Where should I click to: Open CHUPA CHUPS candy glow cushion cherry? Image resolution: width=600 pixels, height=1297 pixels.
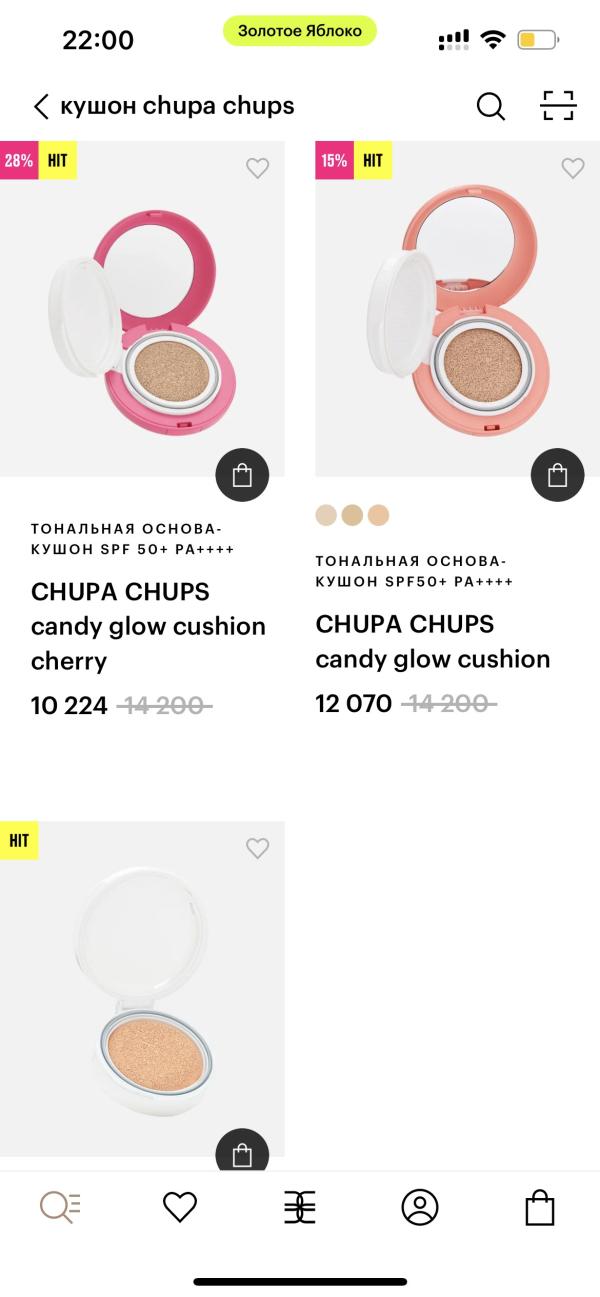(x=148, y=626)
